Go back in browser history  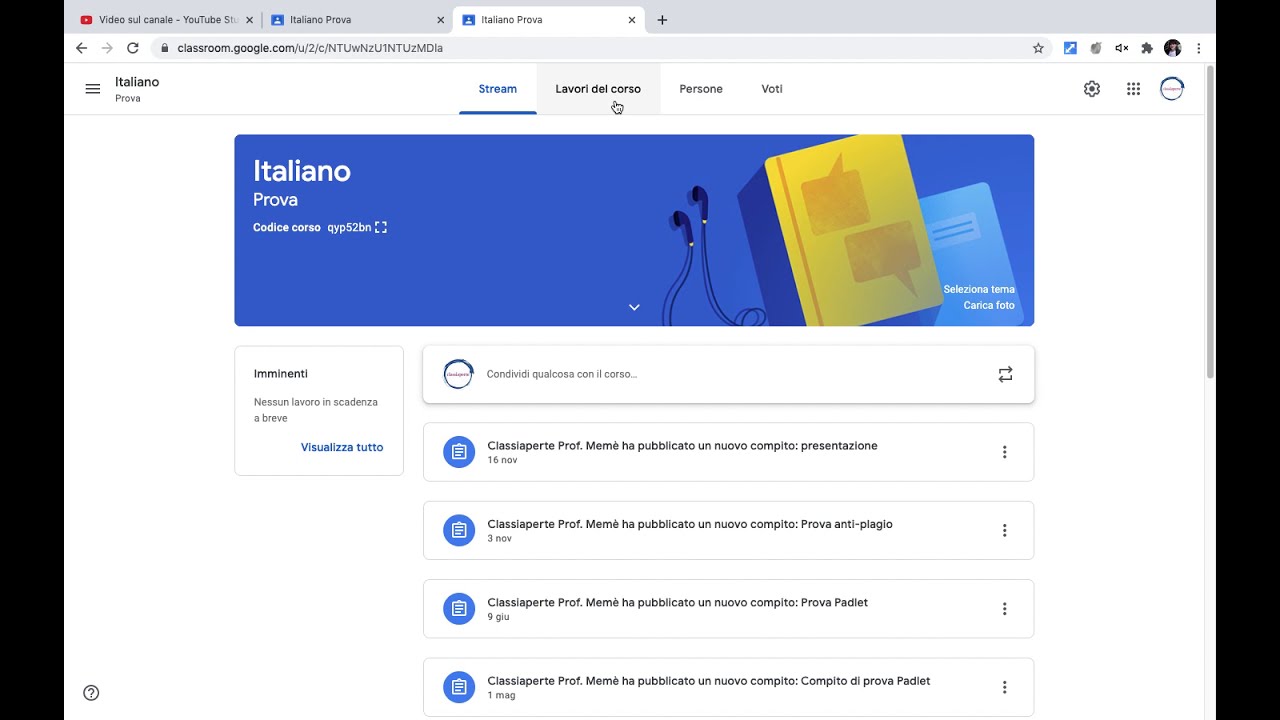[82, 48]
